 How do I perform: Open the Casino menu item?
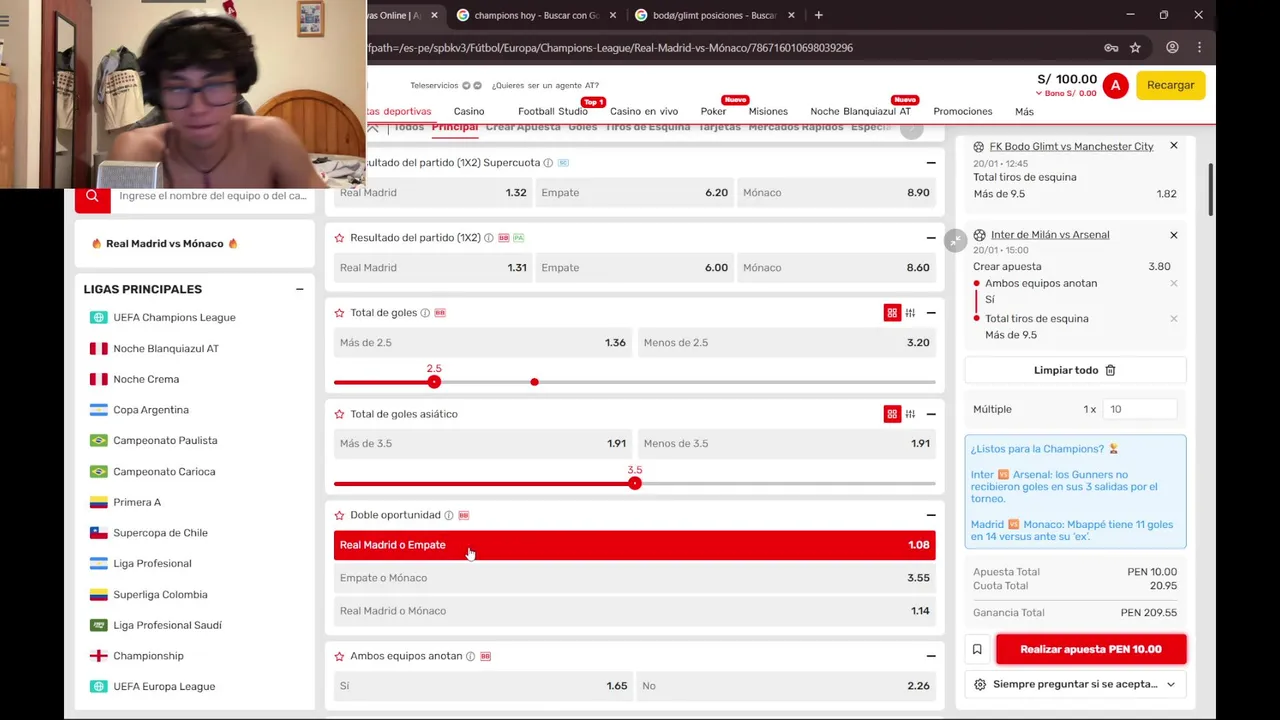(x=469, y=111)
